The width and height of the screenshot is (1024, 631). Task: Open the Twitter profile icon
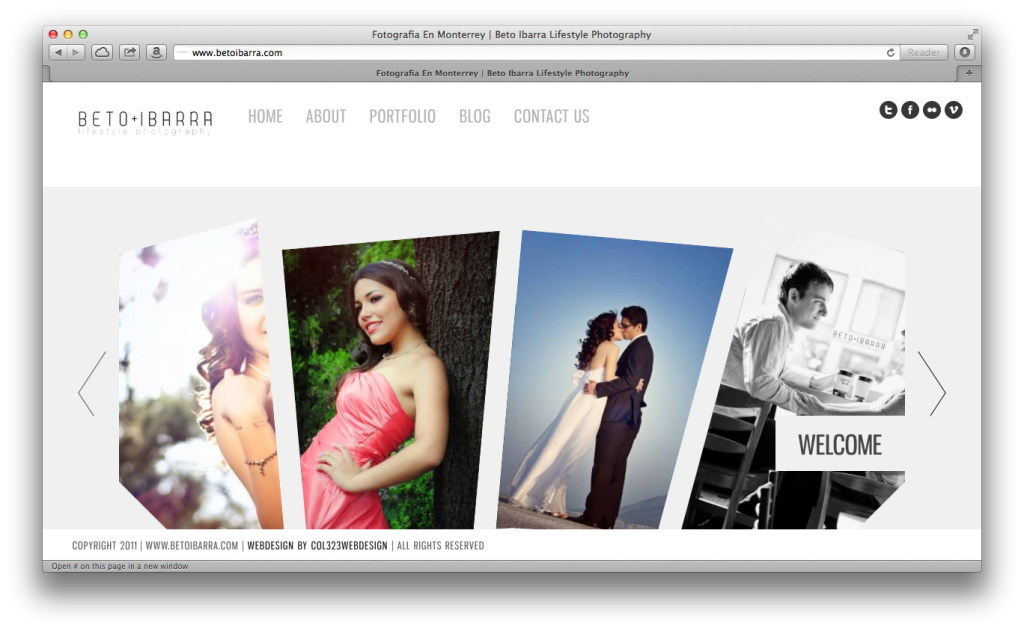(x=888, y=109)
